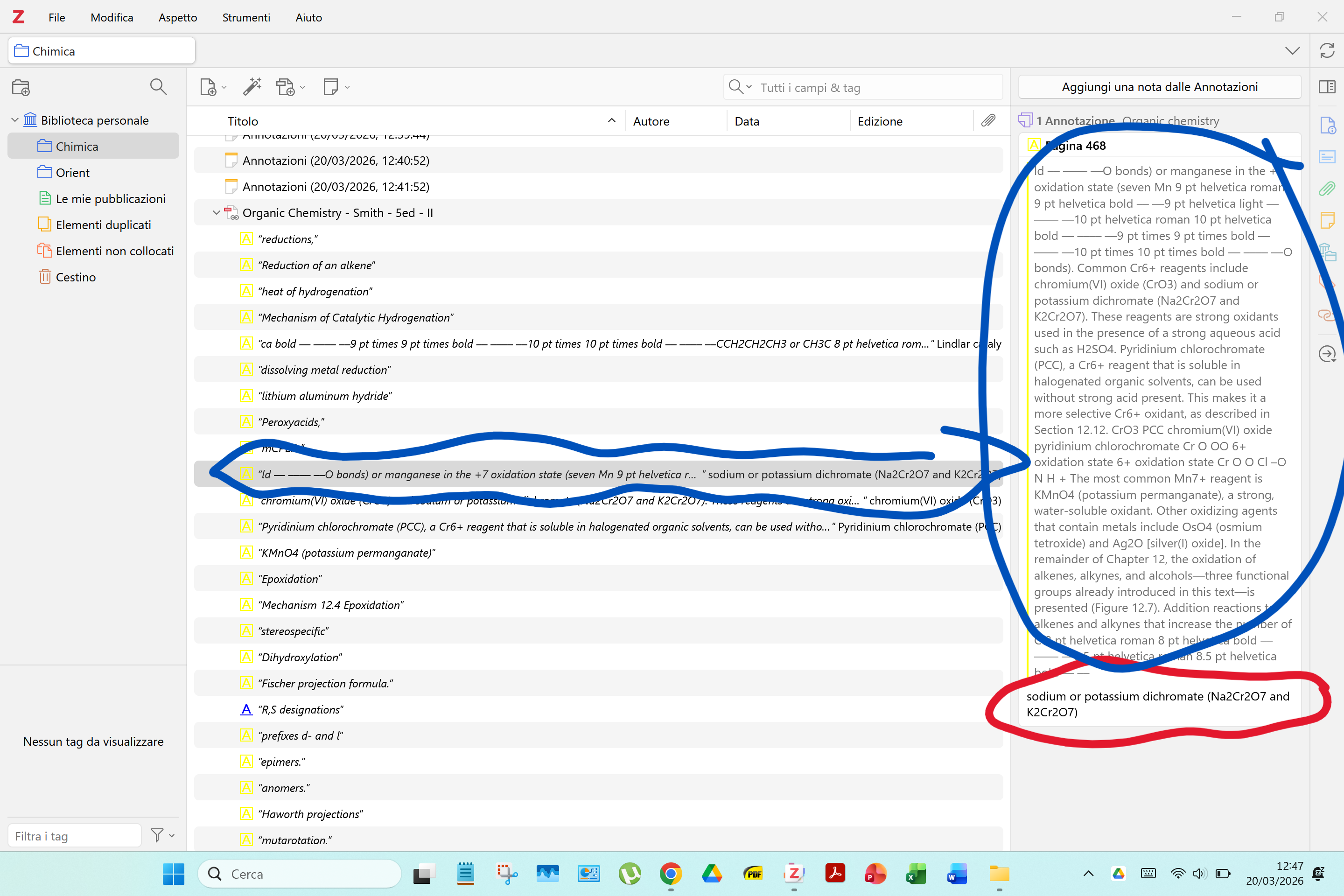This screenshot has width=1344, height=896.
Task: Click the new collection icon
Action: coord(21,87)
